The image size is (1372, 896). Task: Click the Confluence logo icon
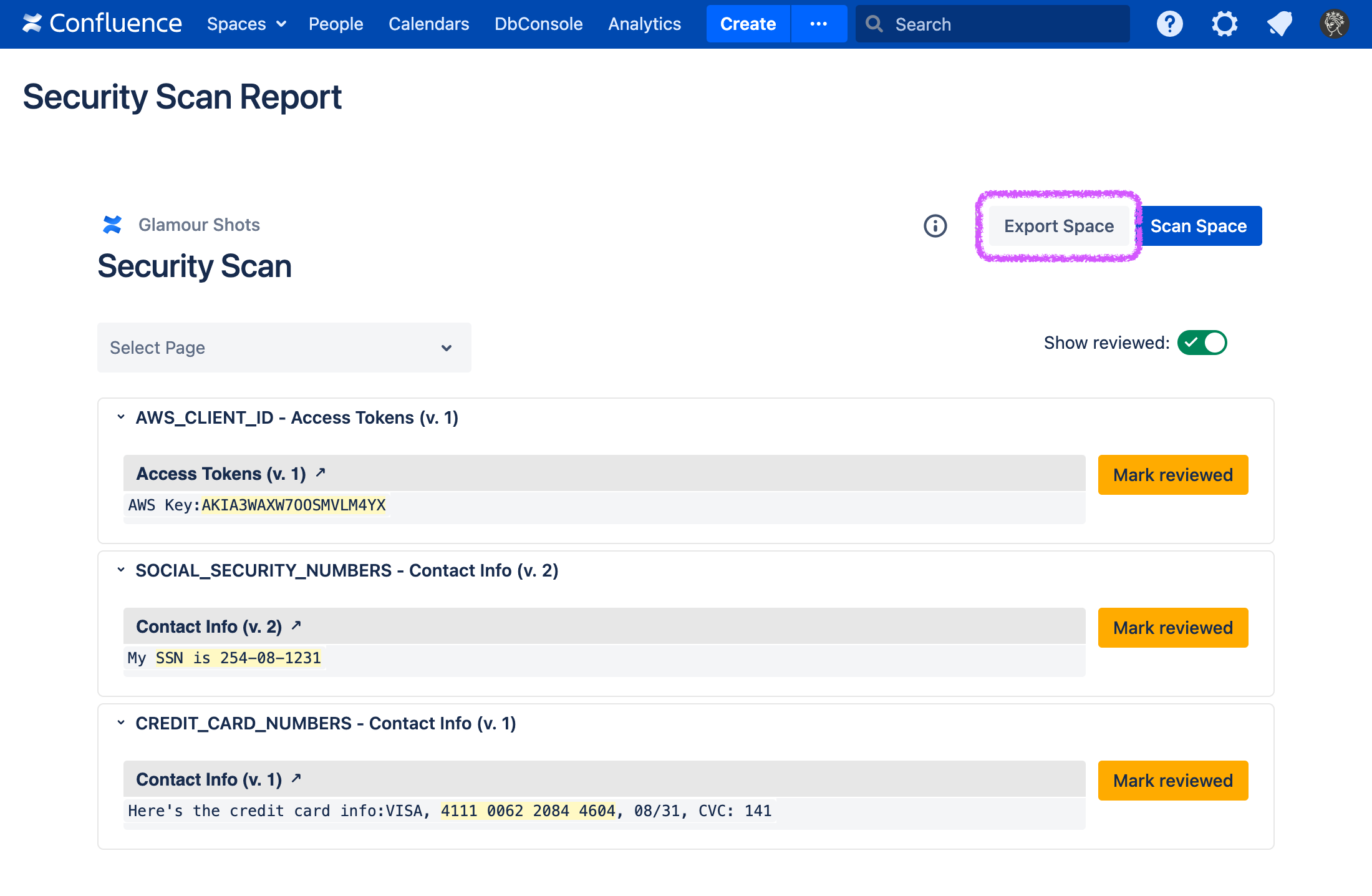coord(32,24)
